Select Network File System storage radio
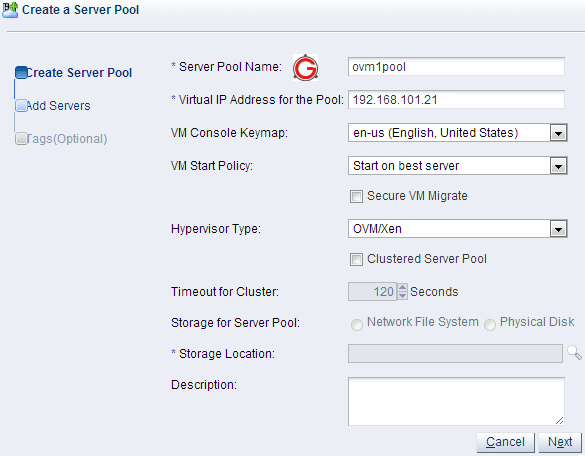This screenshot has width=585, height=456. click(x=357, y=325)
